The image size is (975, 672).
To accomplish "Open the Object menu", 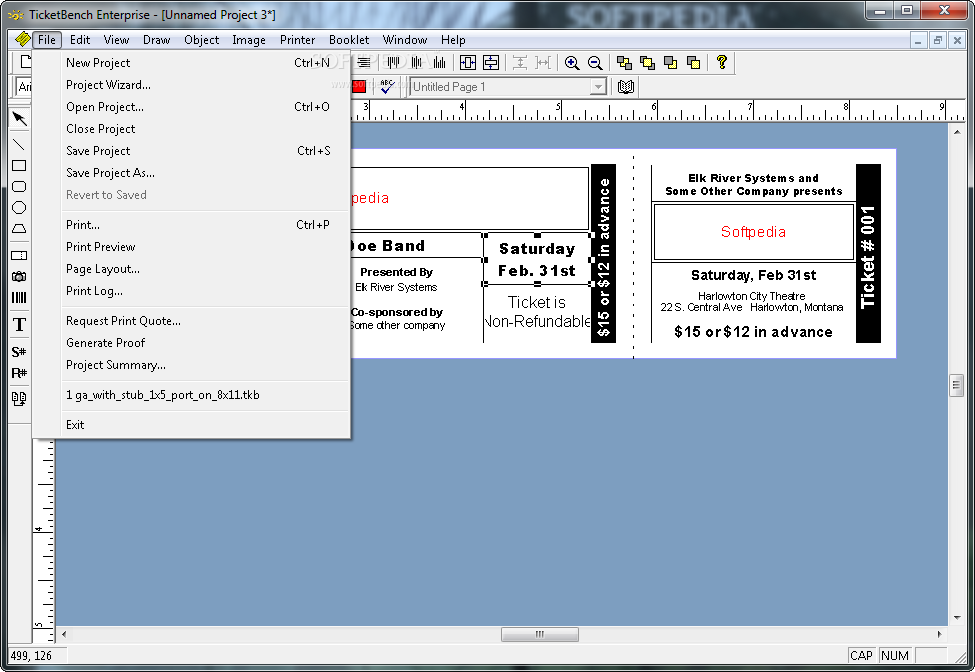I will [201, 40].
